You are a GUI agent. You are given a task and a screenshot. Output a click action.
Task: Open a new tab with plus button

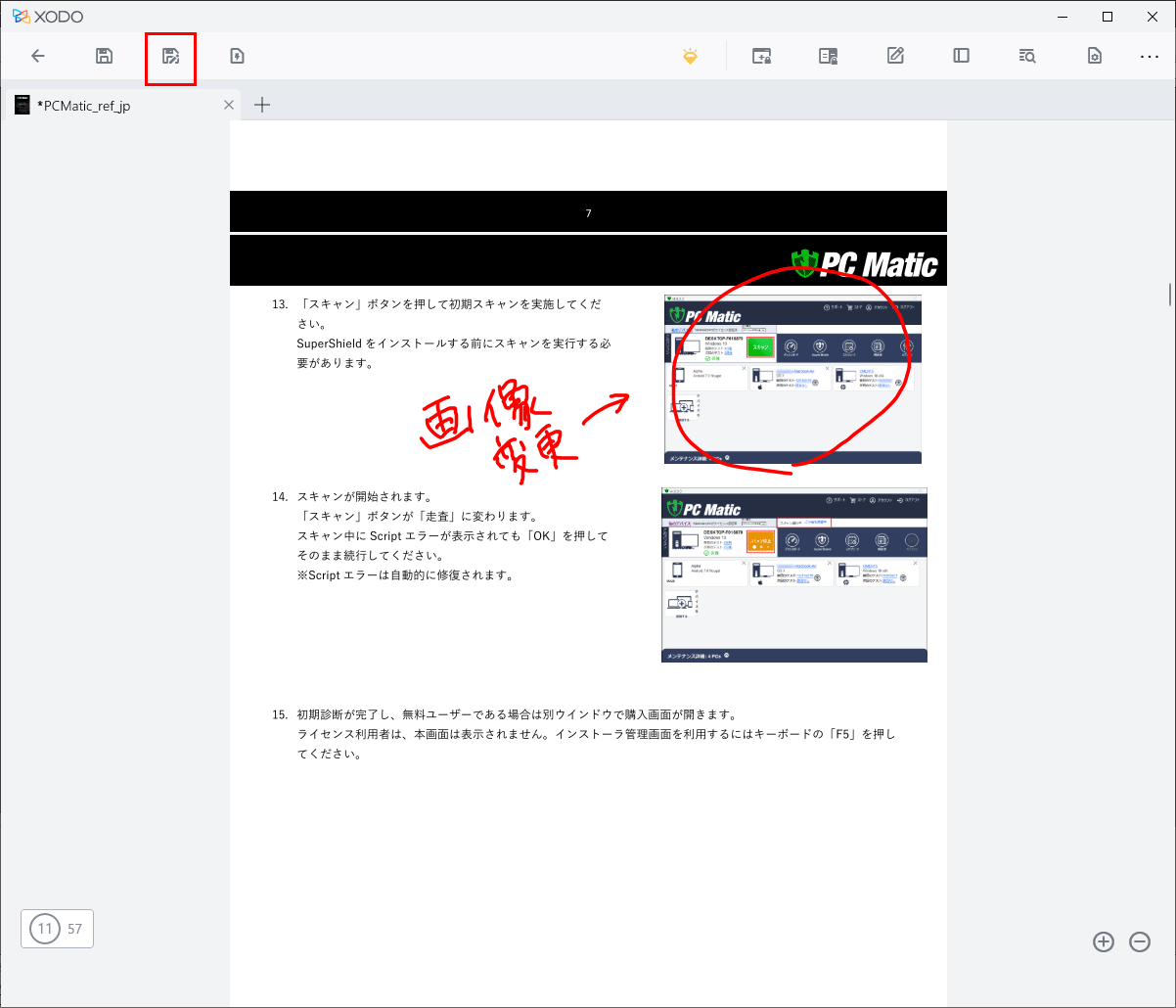262,106
